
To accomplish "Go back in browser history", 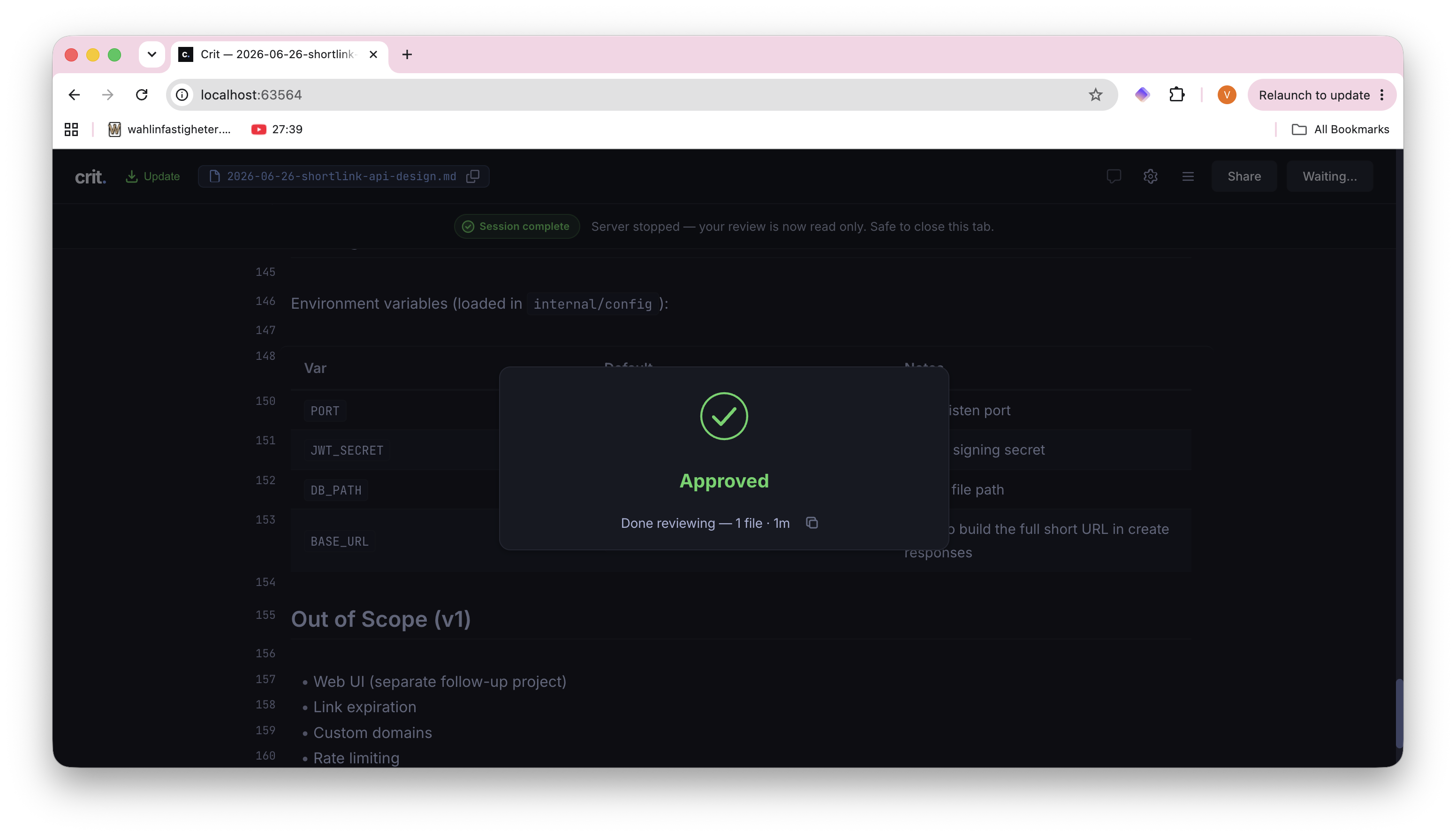I will pos(74,95).
